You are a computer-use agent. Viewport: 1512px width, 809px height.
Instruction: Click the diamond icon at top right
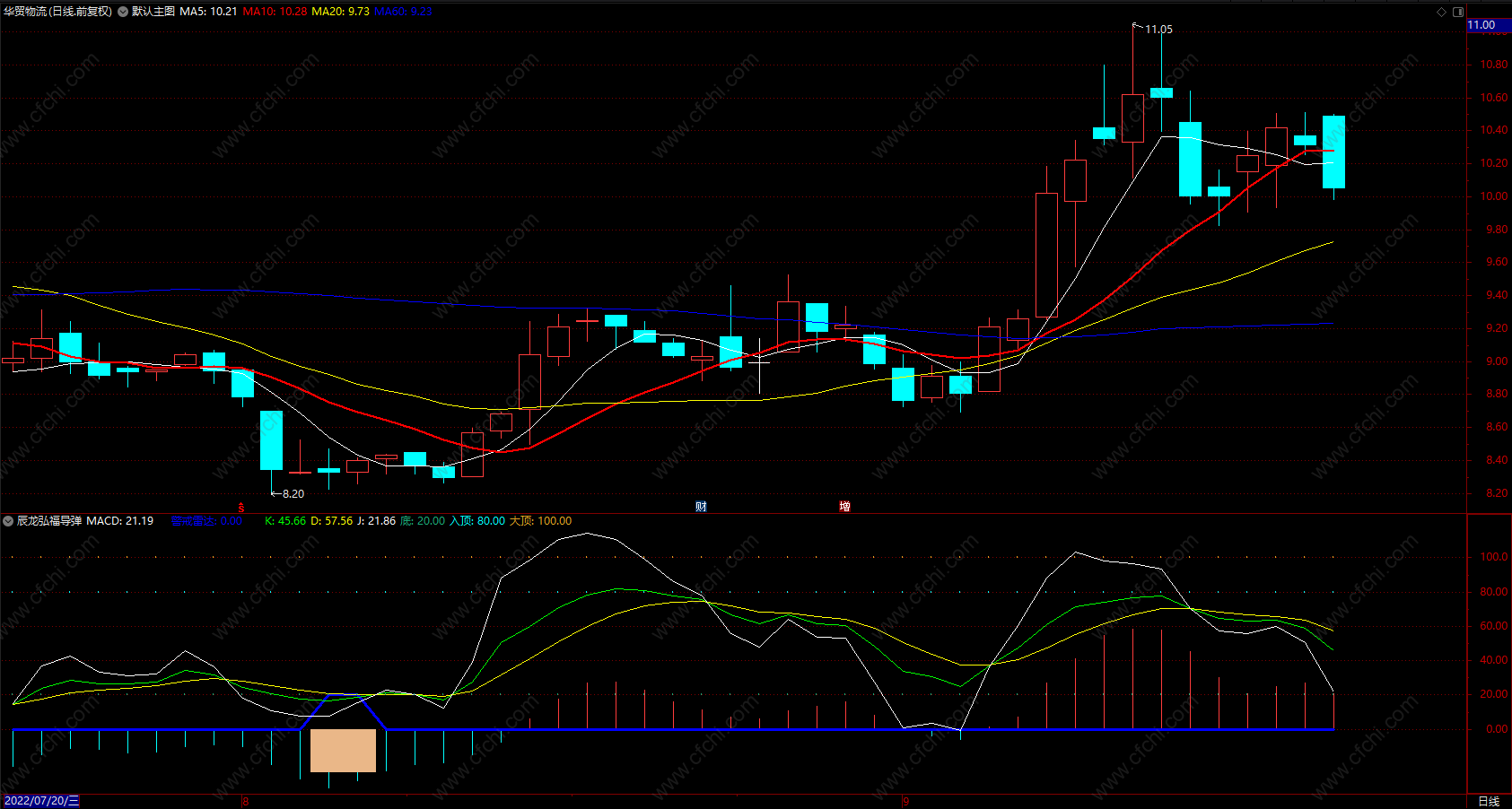[1442, 12]
